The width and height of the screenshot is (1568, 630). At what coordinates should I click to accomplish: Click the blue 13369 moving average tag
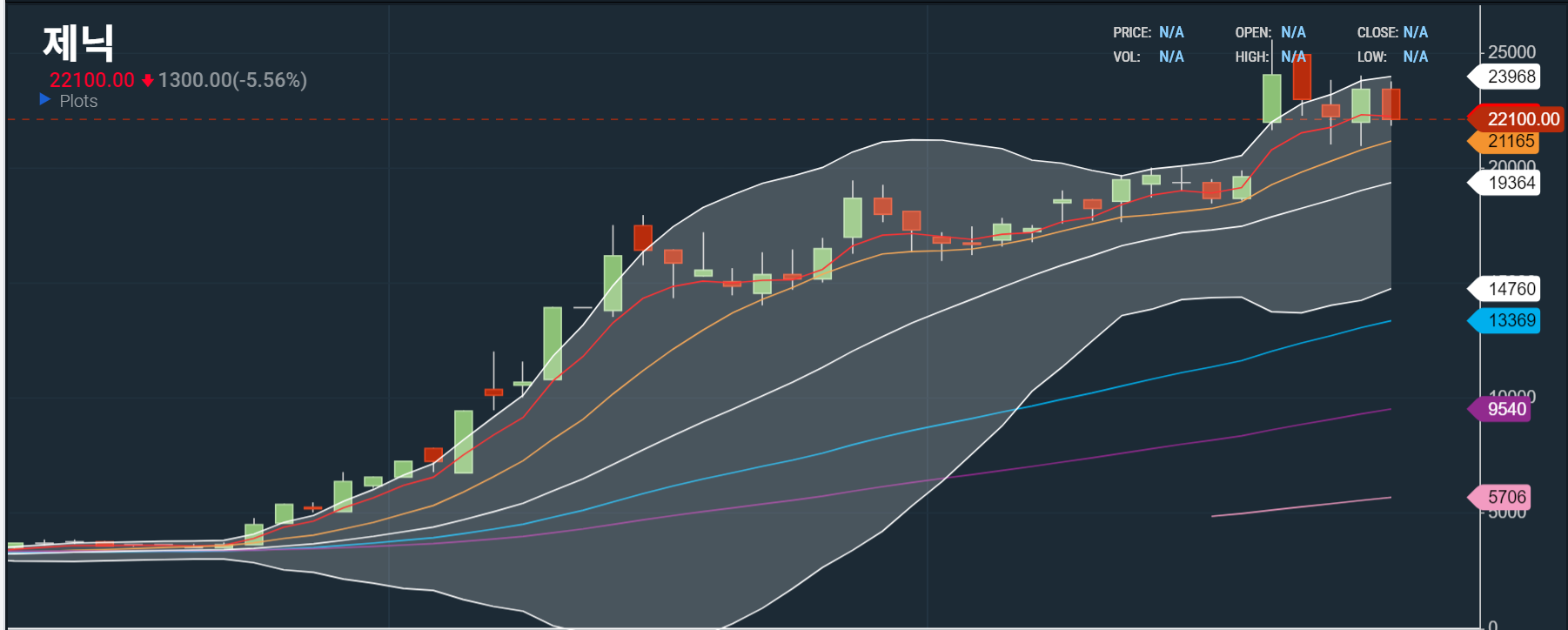1510,320
